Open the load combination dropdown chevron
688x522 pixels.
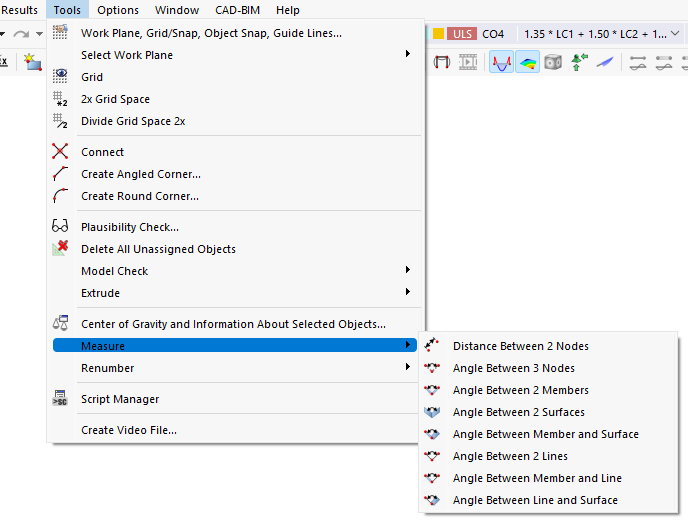pyautogui.click(x=675, y=33)
